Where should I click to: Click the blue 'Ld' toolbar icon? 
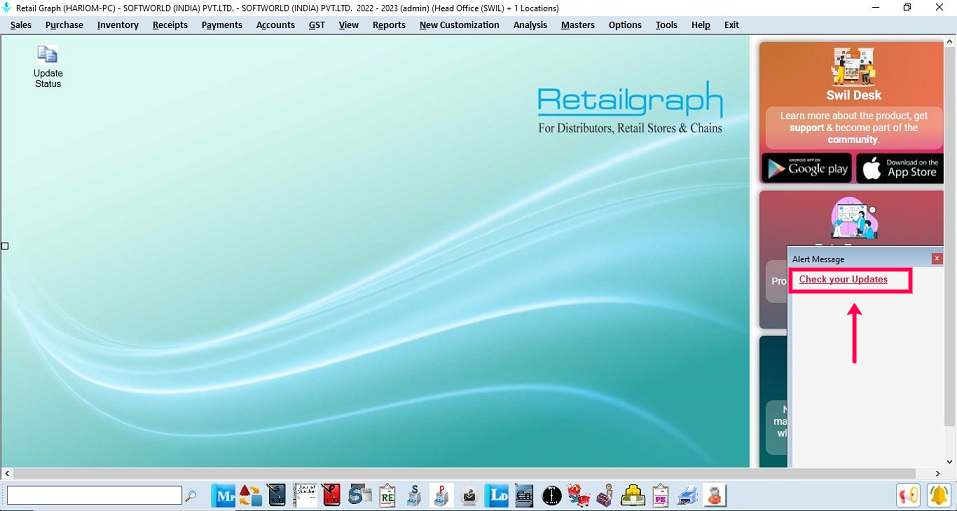[x=496, y=495]
